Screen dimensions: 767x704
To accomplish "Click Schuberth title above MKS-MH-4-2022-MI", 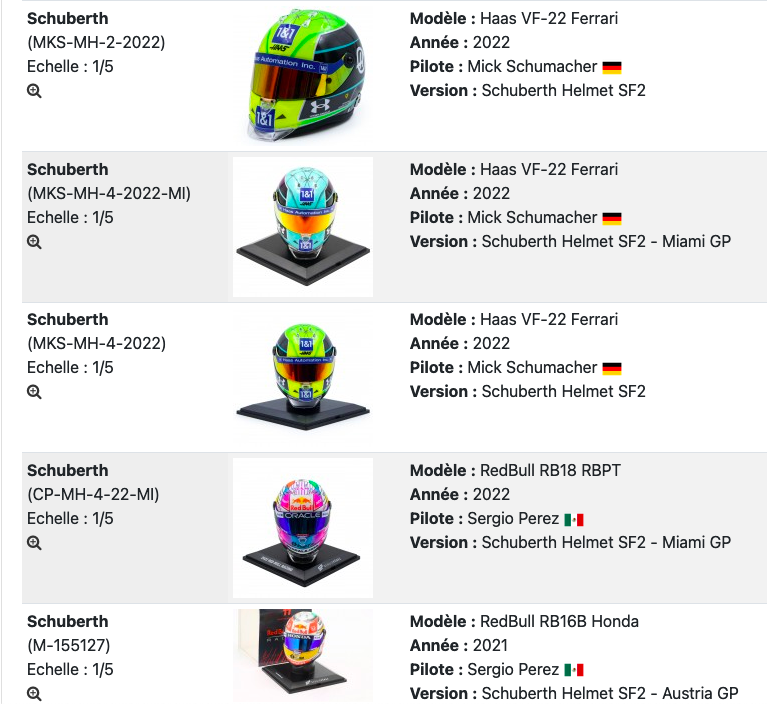I will point(67,169).
